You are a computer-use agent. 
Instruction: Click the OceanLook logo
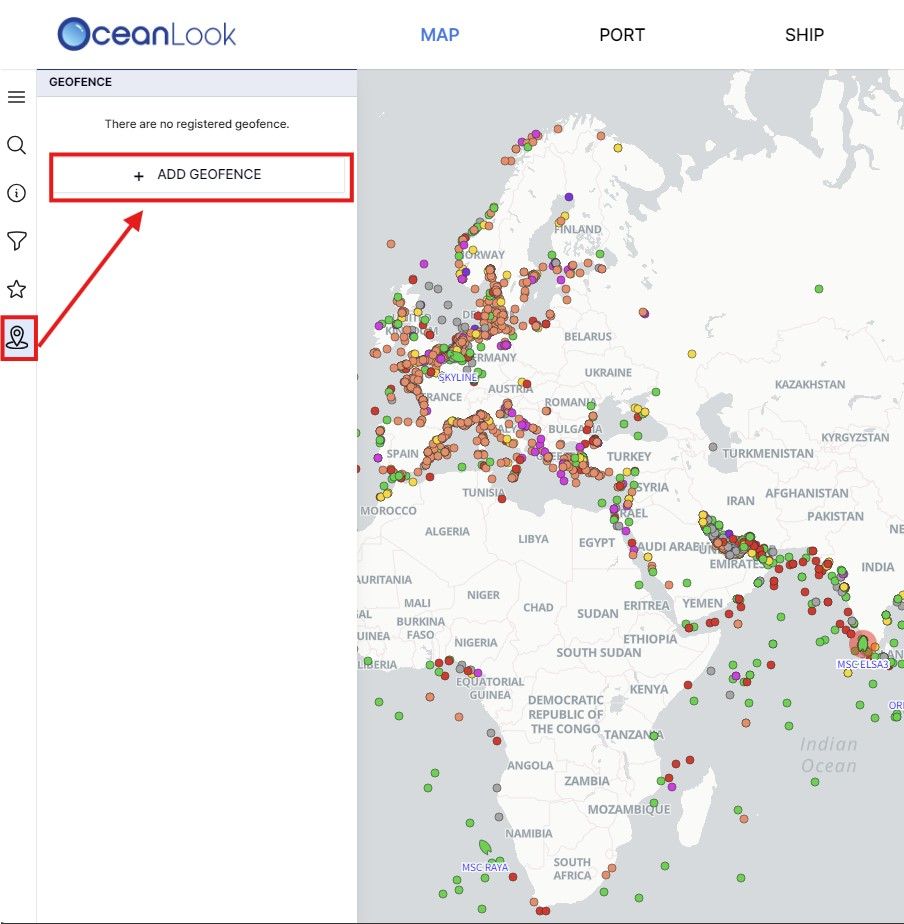(147, 34)
